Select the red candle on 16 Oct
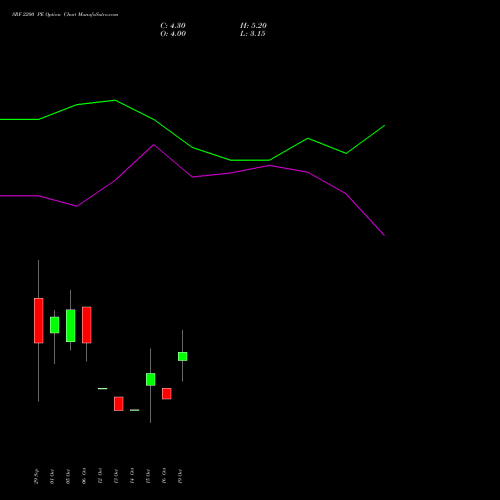500x500 pixels. pyautogui.click(x=167, y=394)
